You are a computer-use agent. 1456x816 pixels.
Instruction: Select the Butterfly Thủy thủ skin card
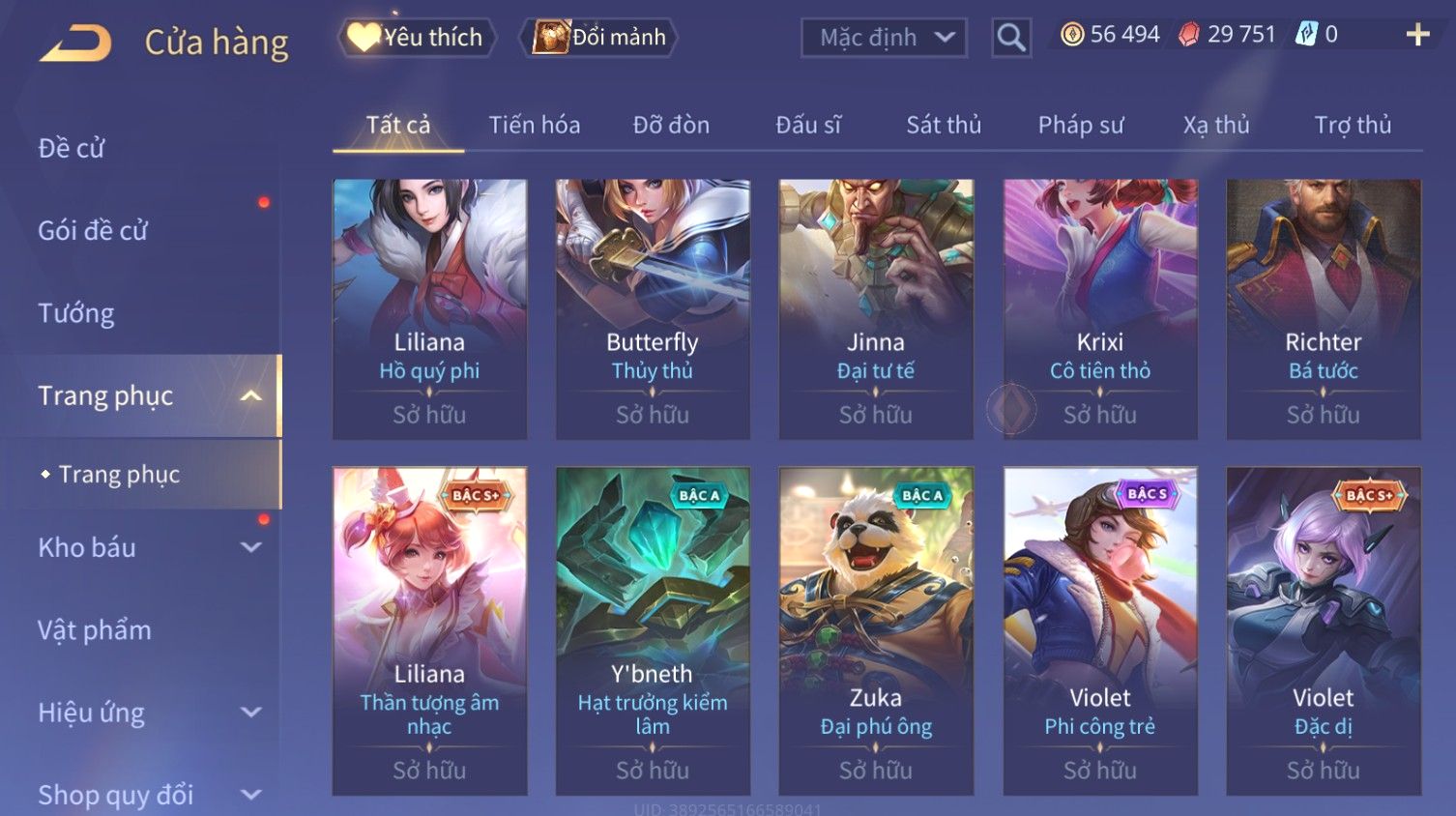pyautogui.click(x=653, y=309)
